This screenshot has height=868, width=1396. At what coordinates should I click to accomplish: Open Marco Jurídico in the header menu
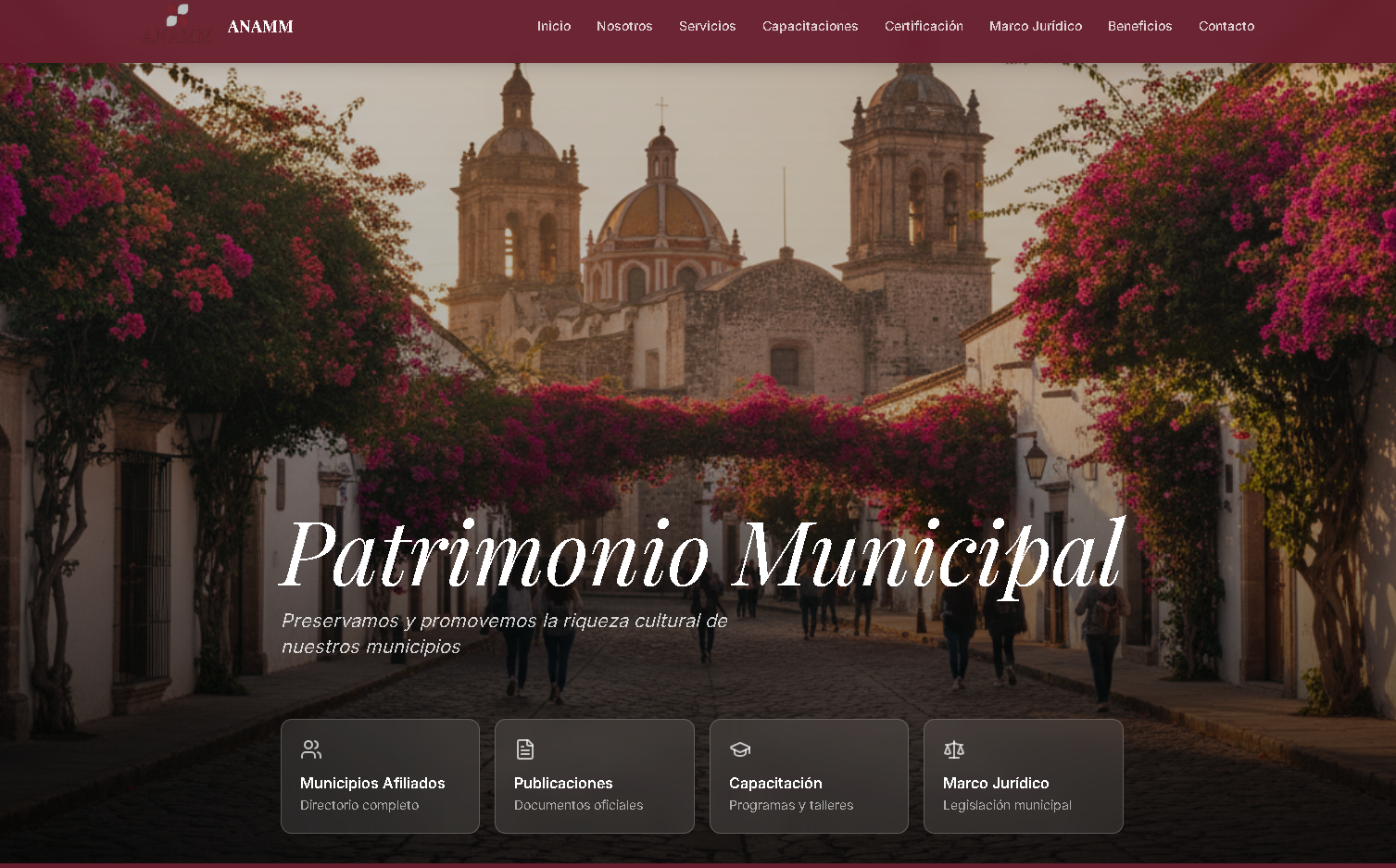pos(1035,26)
